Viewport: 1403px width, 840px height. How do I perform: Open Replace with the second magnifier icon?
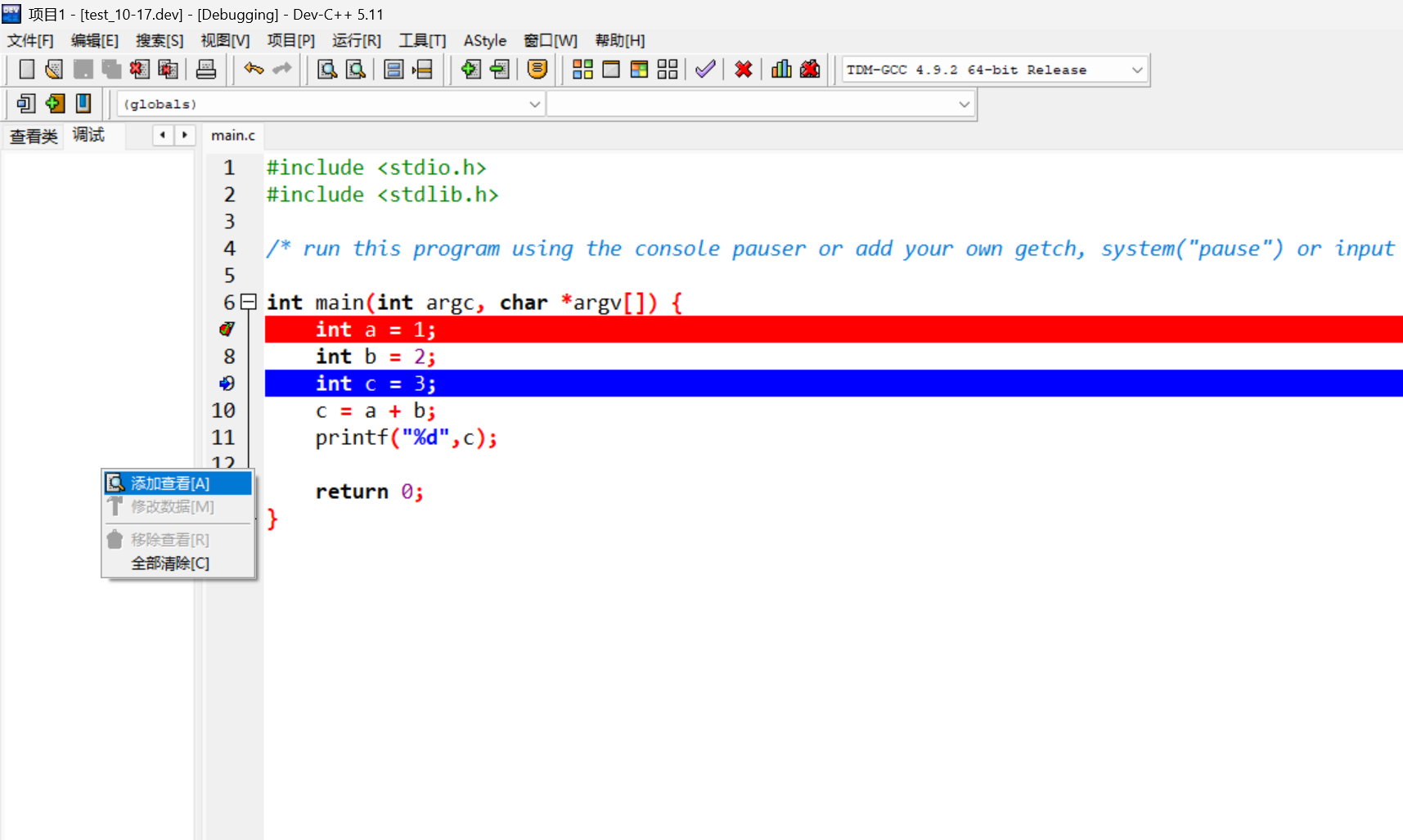tap(356, 70)
